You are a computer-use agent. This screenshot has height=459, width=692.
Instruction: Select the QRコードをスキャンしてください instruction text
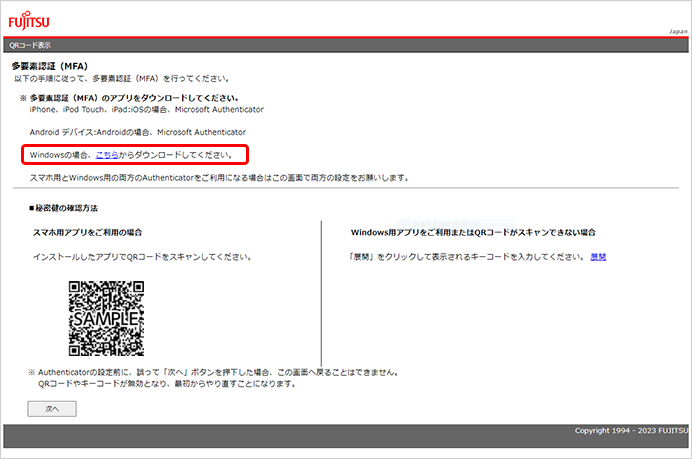tap(142, 257)
